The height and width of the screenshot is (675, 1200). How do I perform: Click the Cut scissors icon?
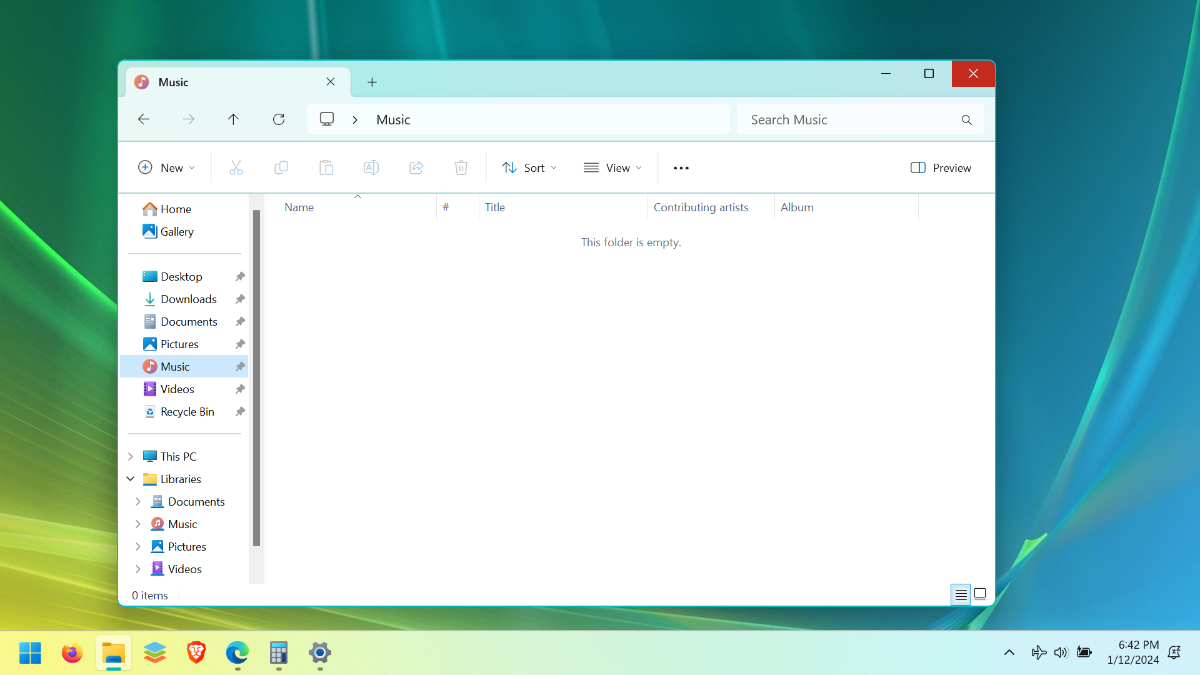tap(236, 168)
